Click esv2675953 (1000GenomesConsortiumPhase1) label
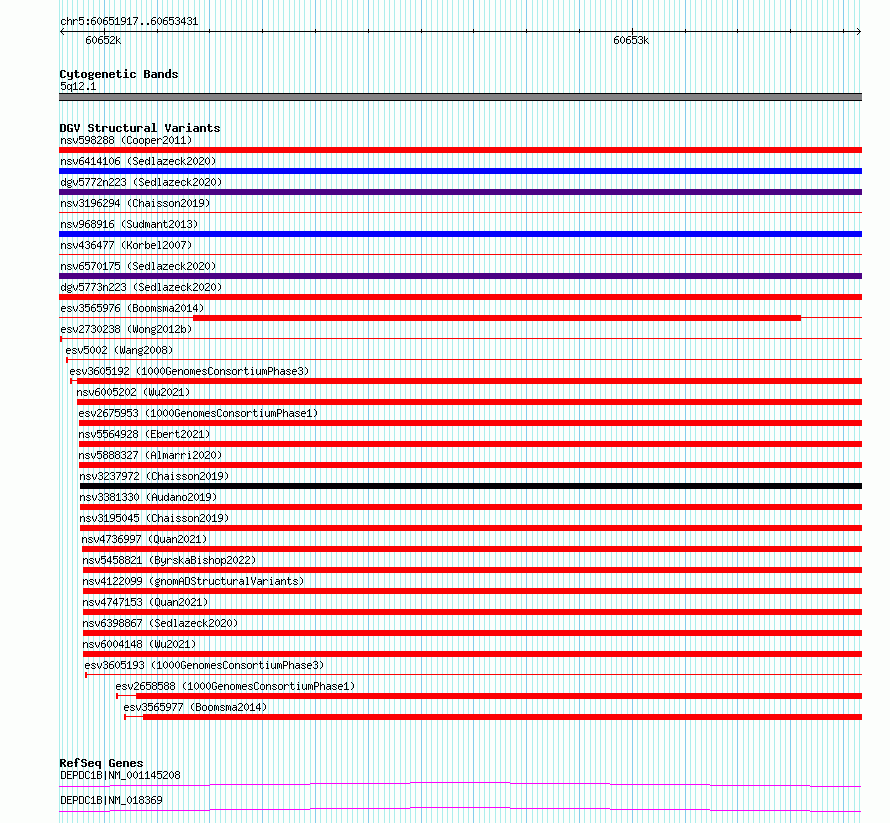The image size is (890, 823). (198, 413)
